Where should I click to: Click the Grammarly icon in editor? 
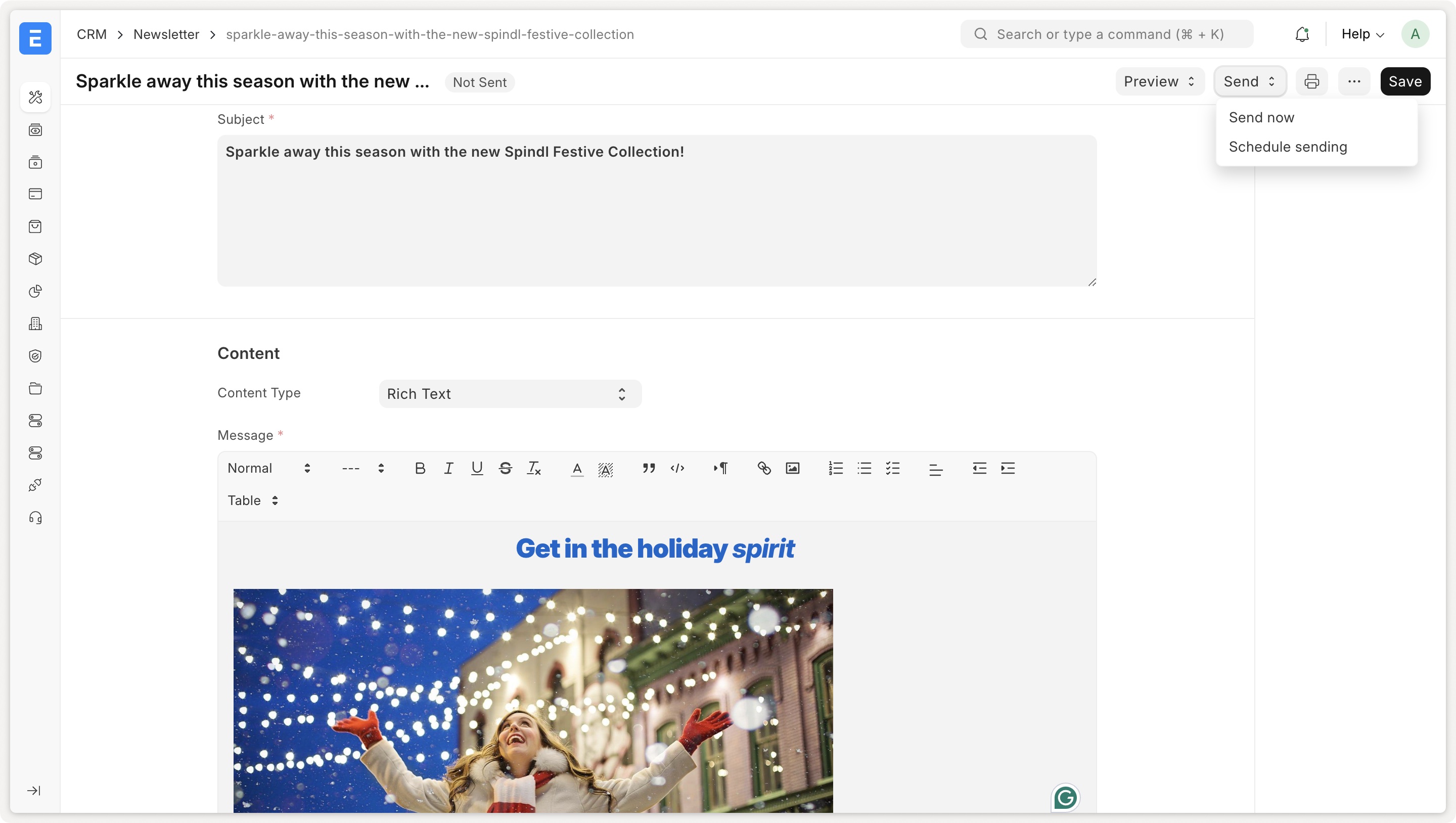(x=1065, y=798)
